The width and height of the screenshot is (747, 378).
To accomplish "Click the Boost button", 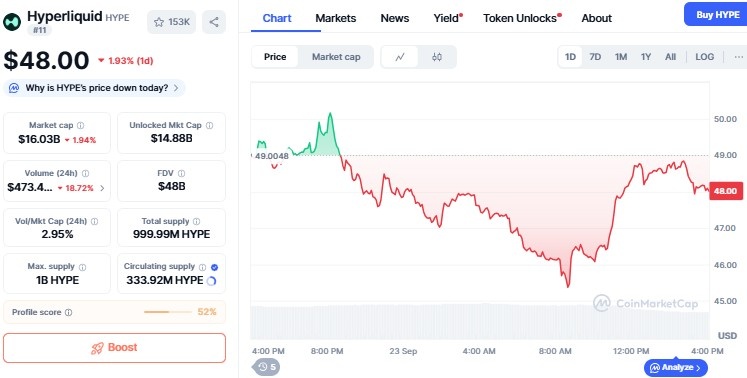I will pyautogui.click(x=114, y=347).
